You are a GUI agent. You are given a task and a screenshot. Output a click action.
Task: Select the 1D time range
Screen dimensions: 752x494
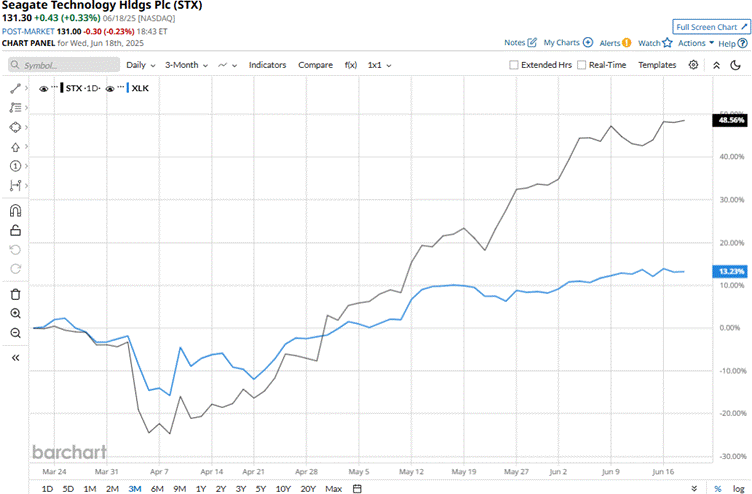click(x=47, y=489)
